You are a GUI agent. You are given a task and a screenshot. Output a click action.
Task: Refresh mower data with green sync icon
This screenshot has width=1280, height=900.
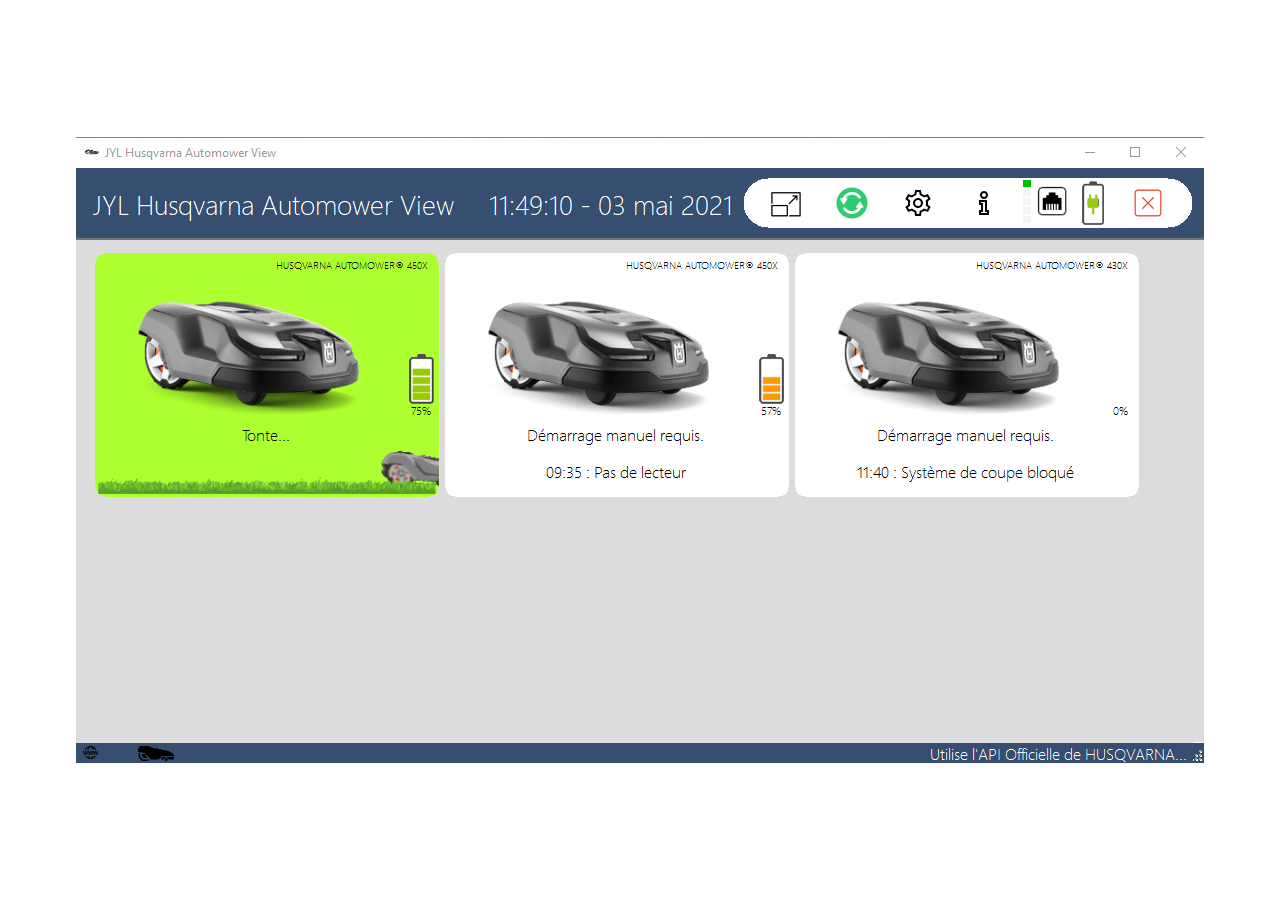(851, 204)
